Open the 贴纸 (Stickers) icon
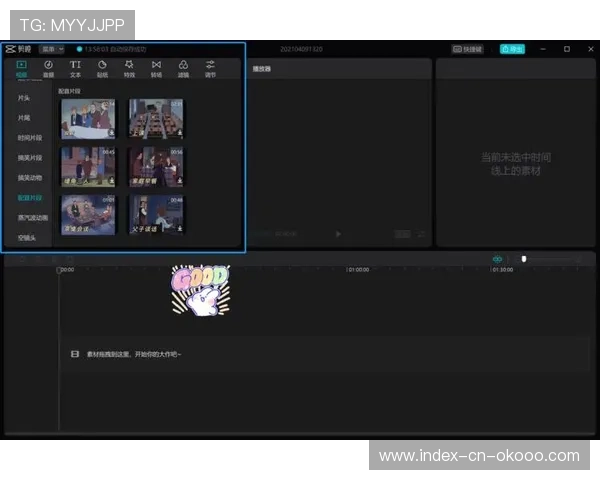600x480 pixels. tap(102, 68)
